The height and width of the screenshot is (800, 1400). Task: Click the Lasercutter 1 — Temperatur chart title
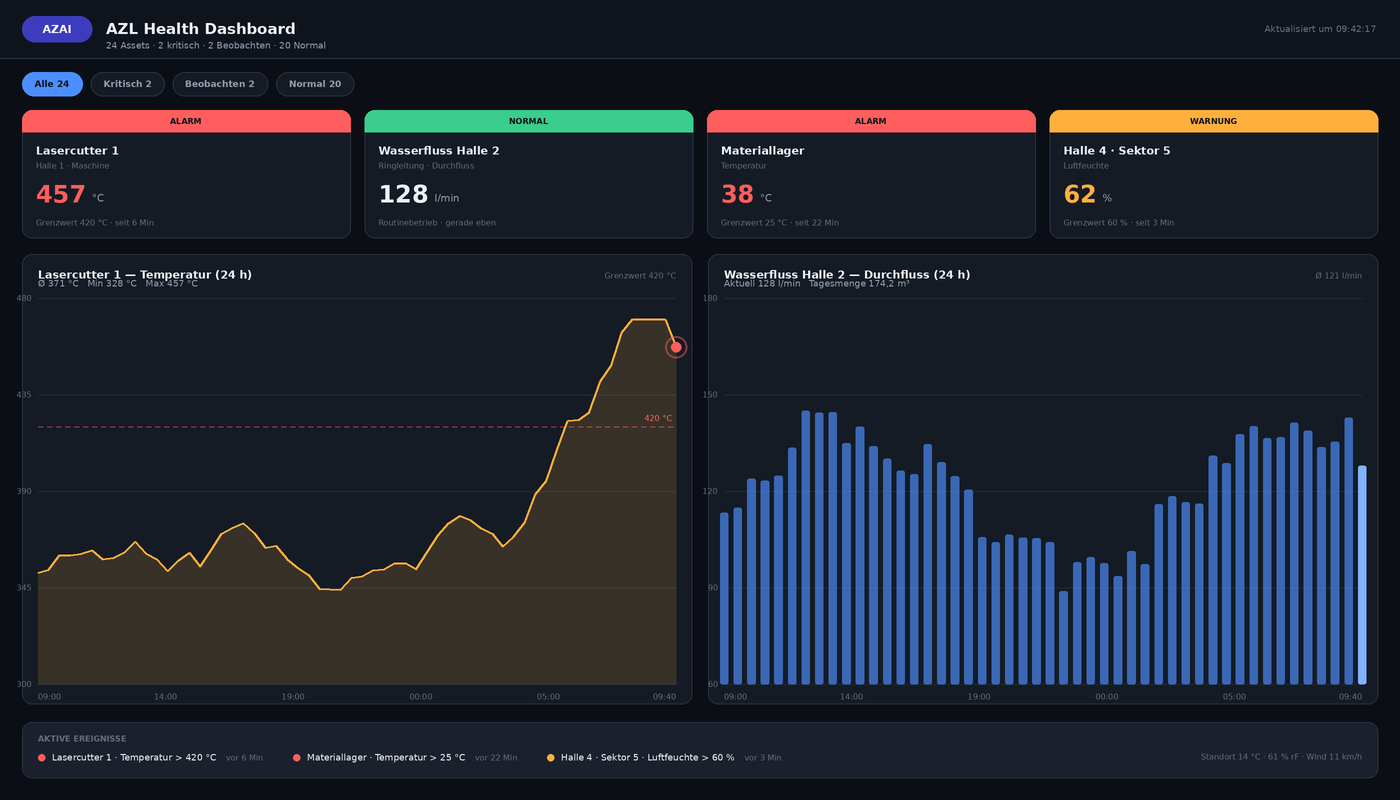coord(145,274)
